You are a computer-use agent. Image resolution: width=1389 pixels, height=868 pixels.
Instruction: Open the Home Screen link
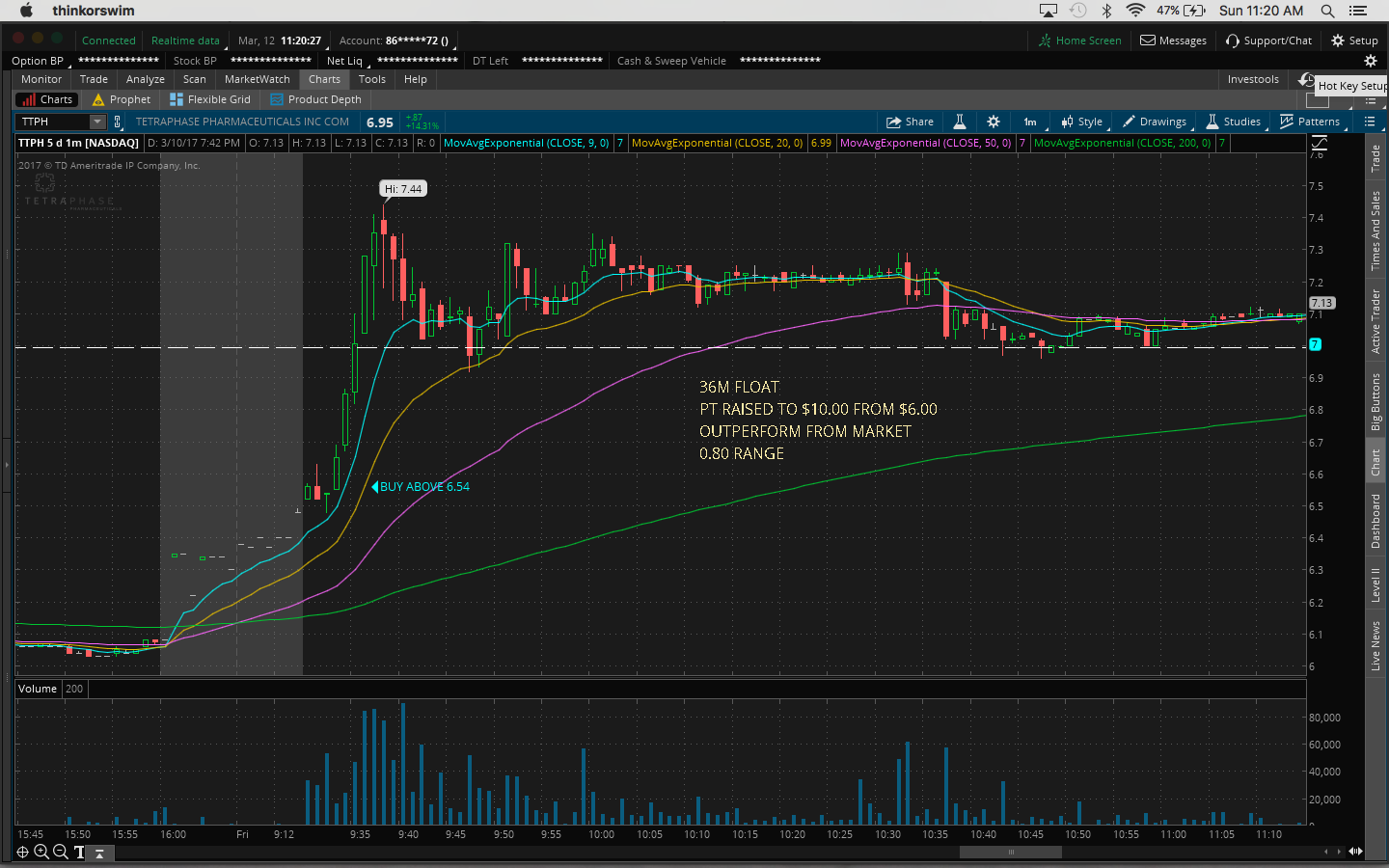click(x=1080, y=41)
